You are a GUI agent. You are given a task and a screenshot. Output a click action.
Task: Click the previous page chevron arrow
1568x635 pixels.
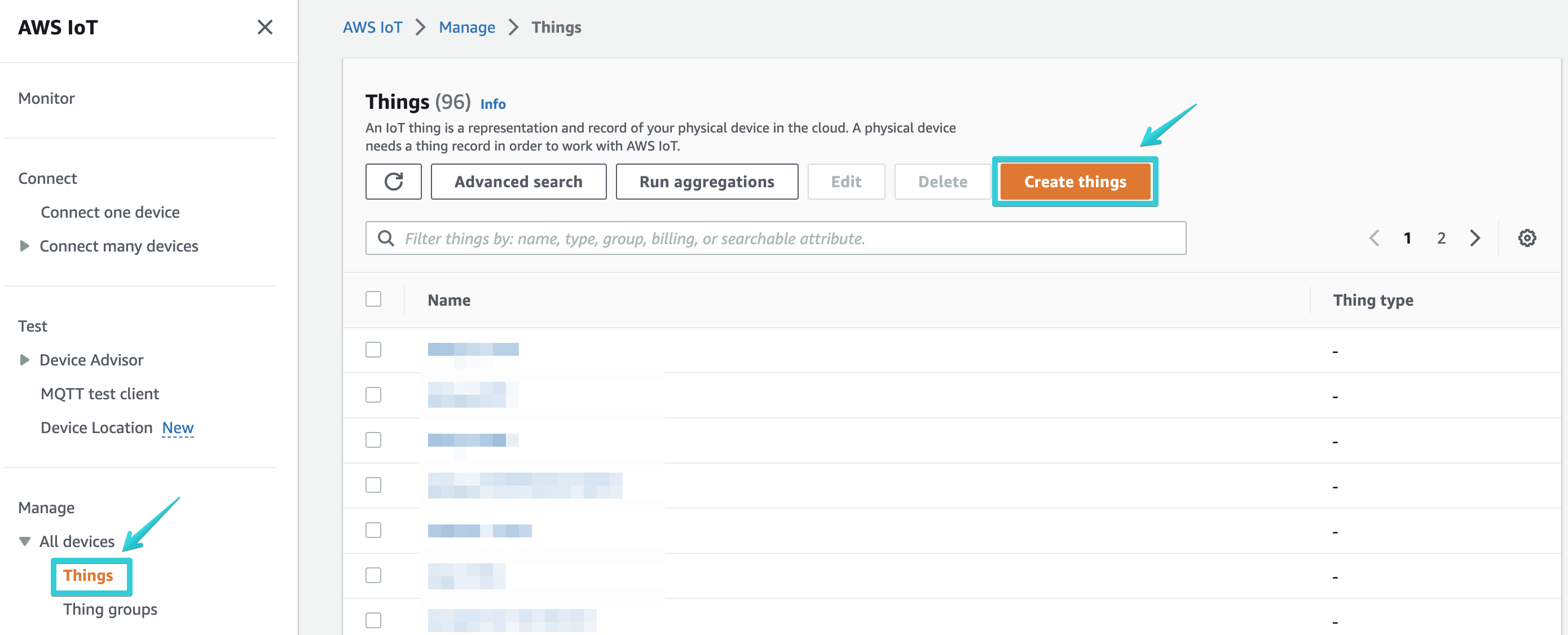1375,238
